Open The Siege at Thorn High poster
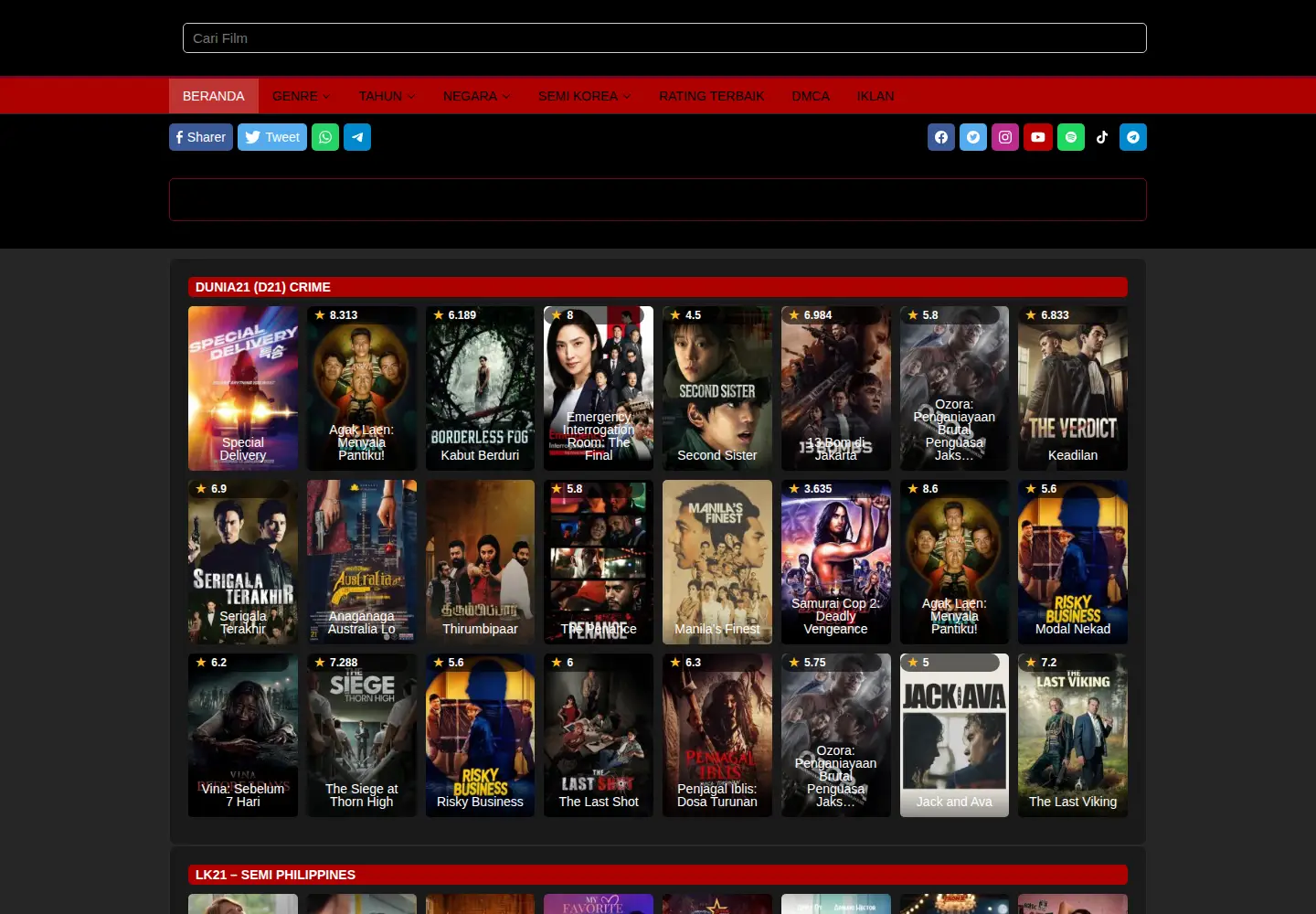 click(362, 735)
